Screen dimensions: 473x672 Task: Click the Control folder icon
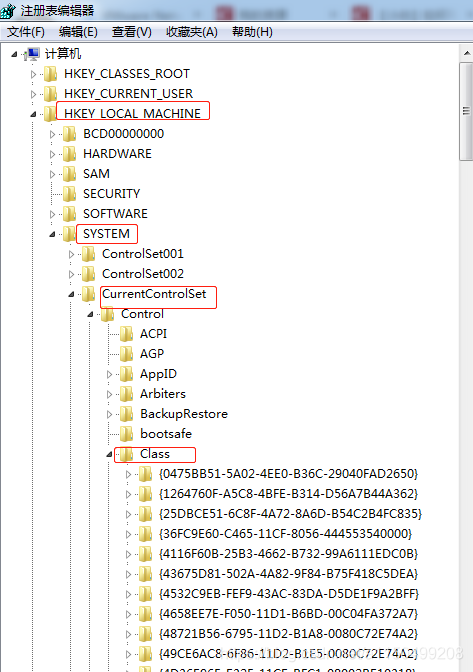pos(107,314)
